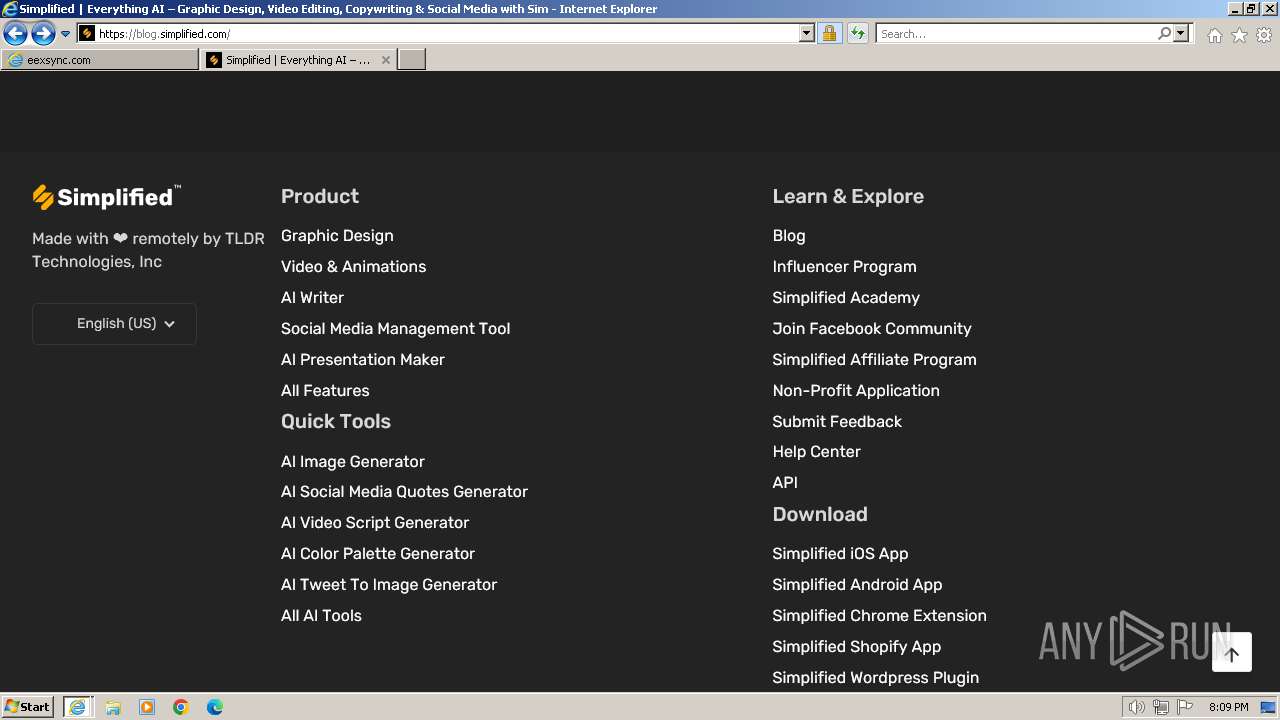Open All AI Tools link
1280x720 pixels.
(x=321, y=616)
